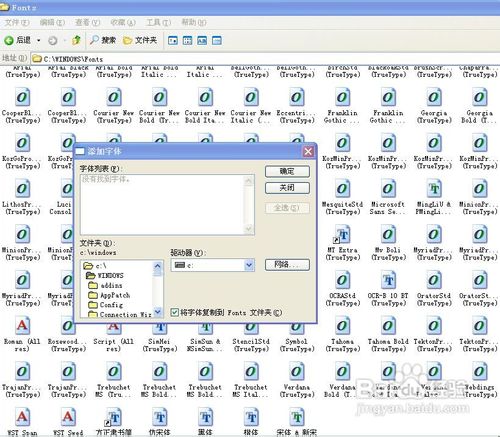Image resolution: width=500 pixels, height=437 pixels.
Task: Select the Georgia Bold font icon
Action: tap(480, 97)
